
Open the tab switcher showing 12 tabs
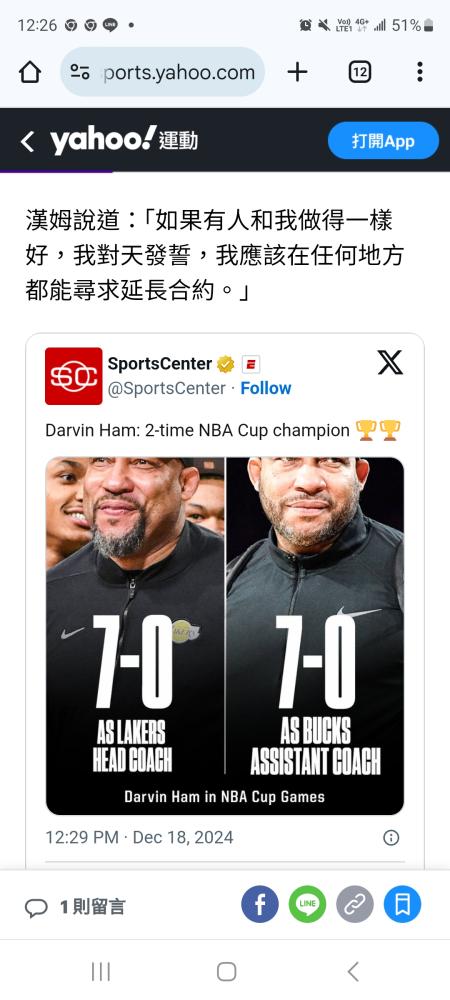[x=360, y=72]
